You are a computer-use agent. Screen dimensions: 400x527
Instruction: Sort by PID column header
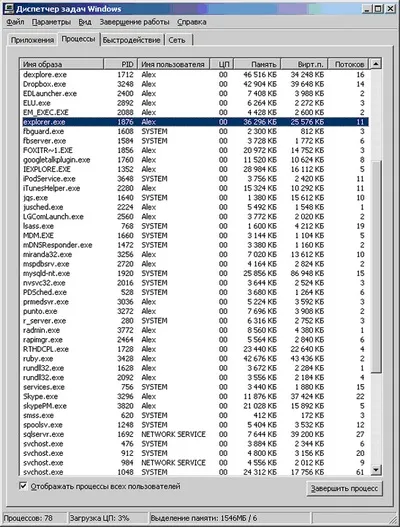[120, 64]
